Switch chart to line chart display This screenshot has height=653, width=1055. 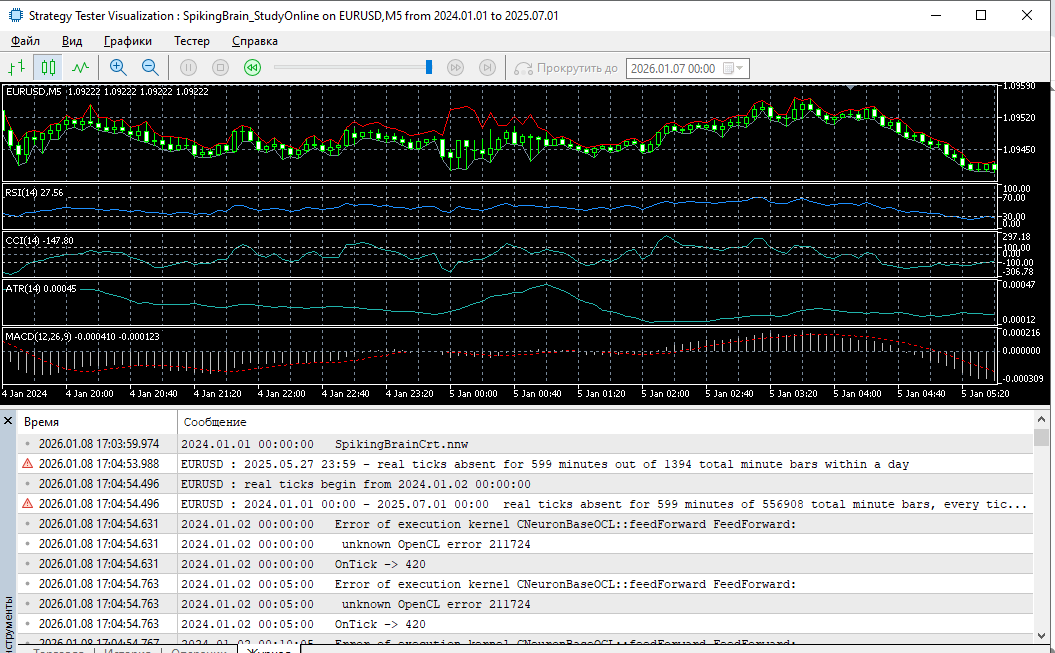[80, 67]
